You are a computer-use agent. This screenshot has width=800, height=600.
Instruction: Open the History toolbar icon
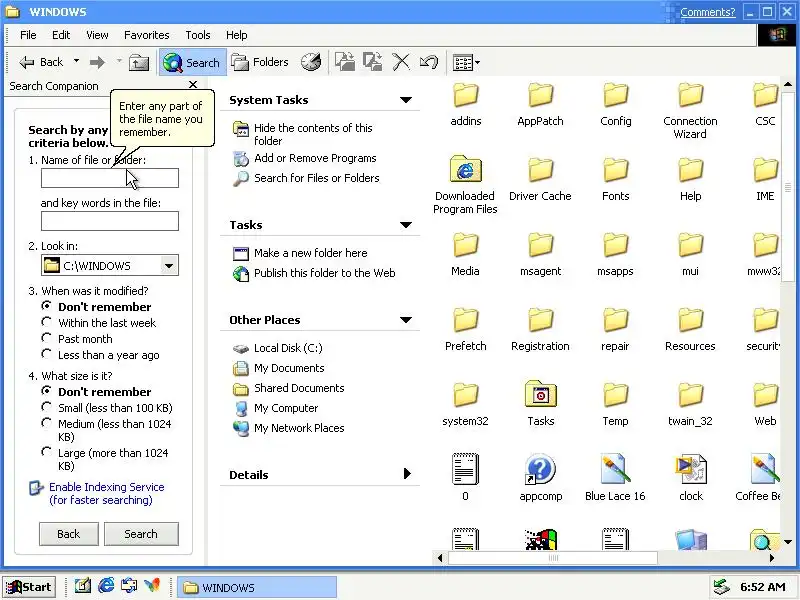tap(311, 62)
